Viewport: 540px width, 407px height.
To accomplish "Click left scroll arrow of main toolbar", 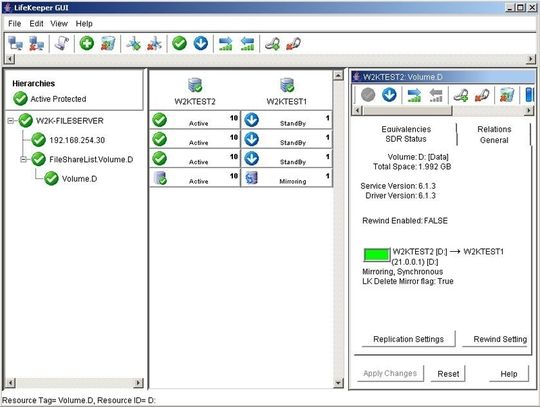I will 10,59.
